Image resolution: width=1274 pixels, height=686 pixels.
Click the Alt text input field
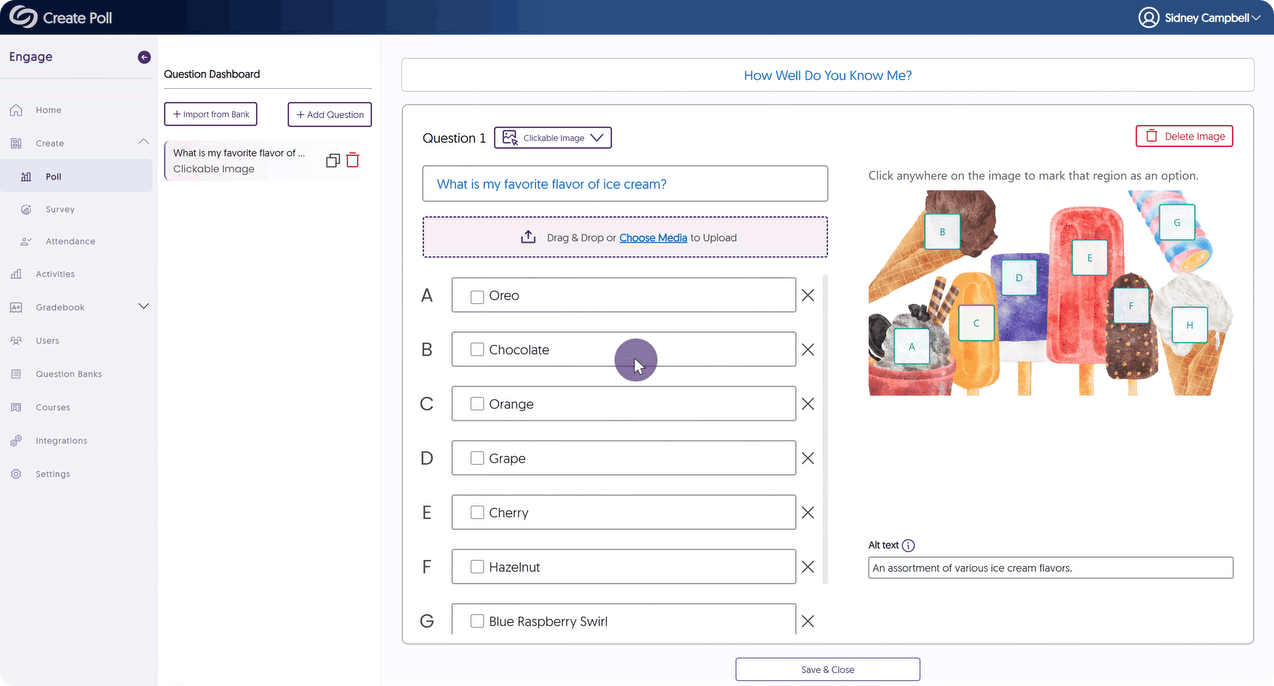click(1050, 568)
